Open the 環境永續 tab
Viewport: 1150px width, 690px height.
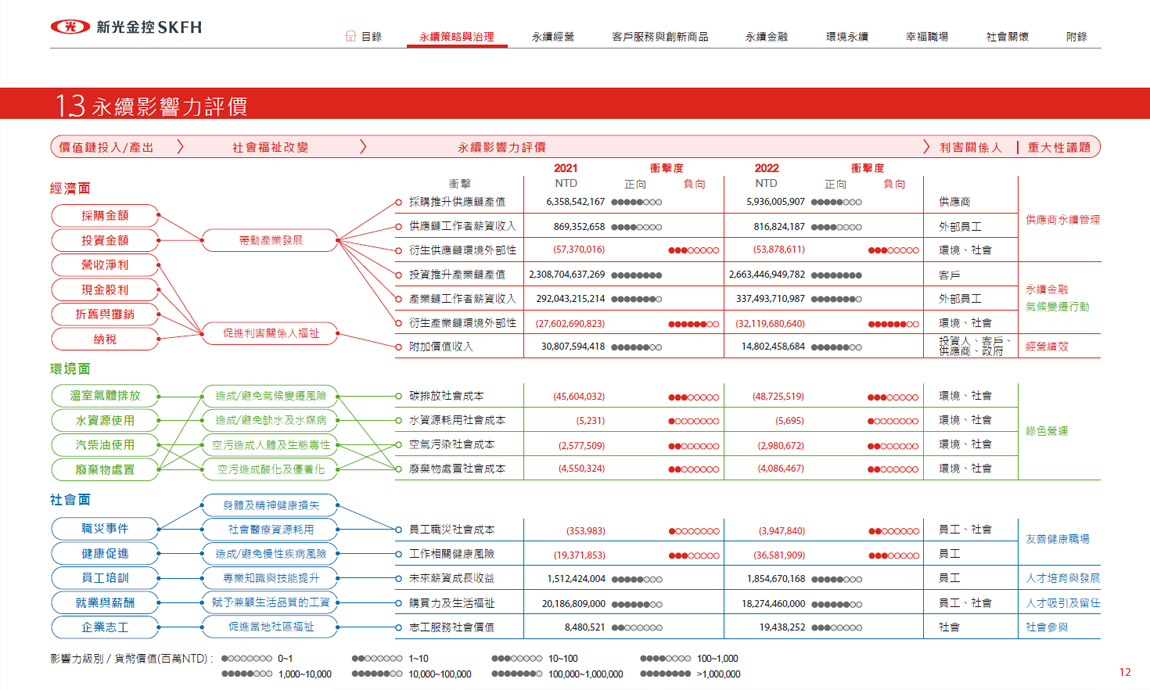tap(846, 37)
